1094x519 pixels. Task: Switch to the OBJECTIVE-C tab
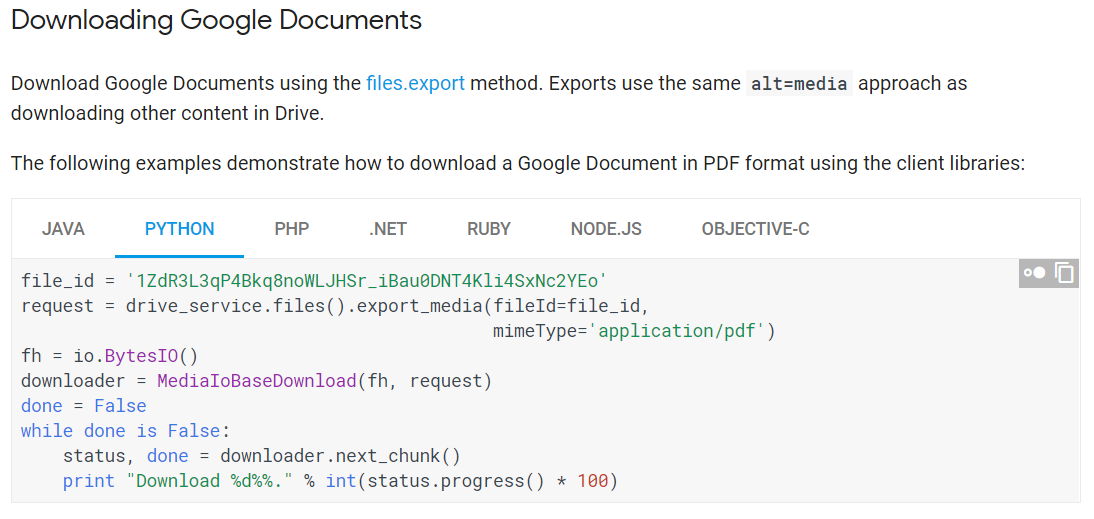click(x=756, y=229)
